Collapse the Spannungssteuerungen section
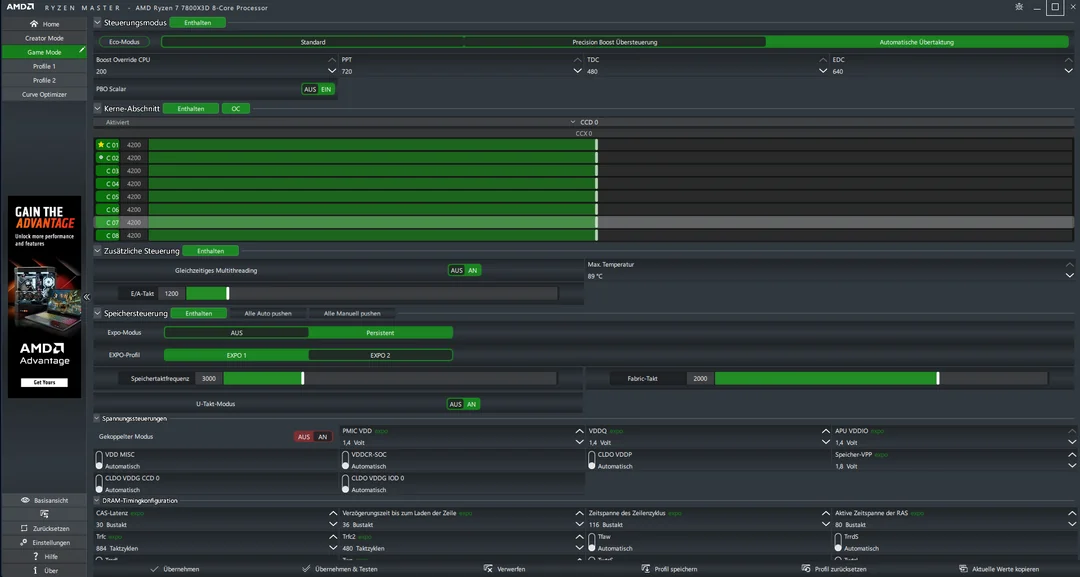1080x577 pixels. click(97, 419)
